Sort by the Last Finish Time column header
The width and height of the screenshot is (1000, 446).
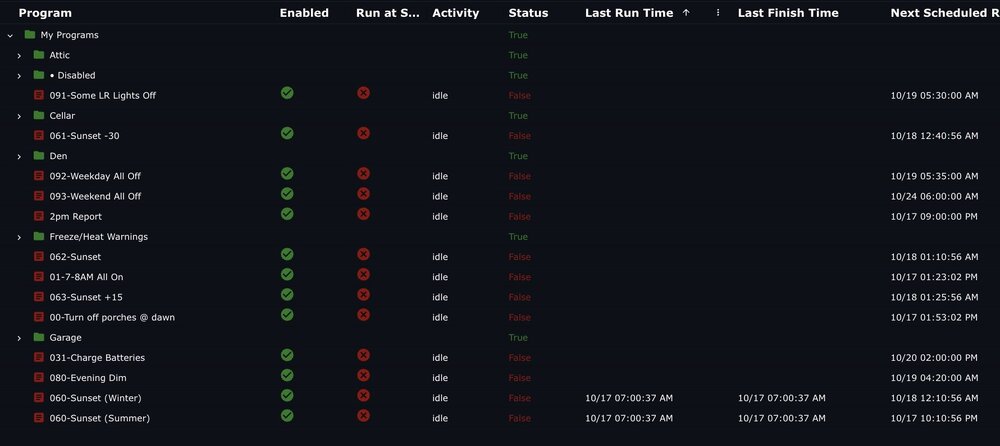[x=788, y=13]
